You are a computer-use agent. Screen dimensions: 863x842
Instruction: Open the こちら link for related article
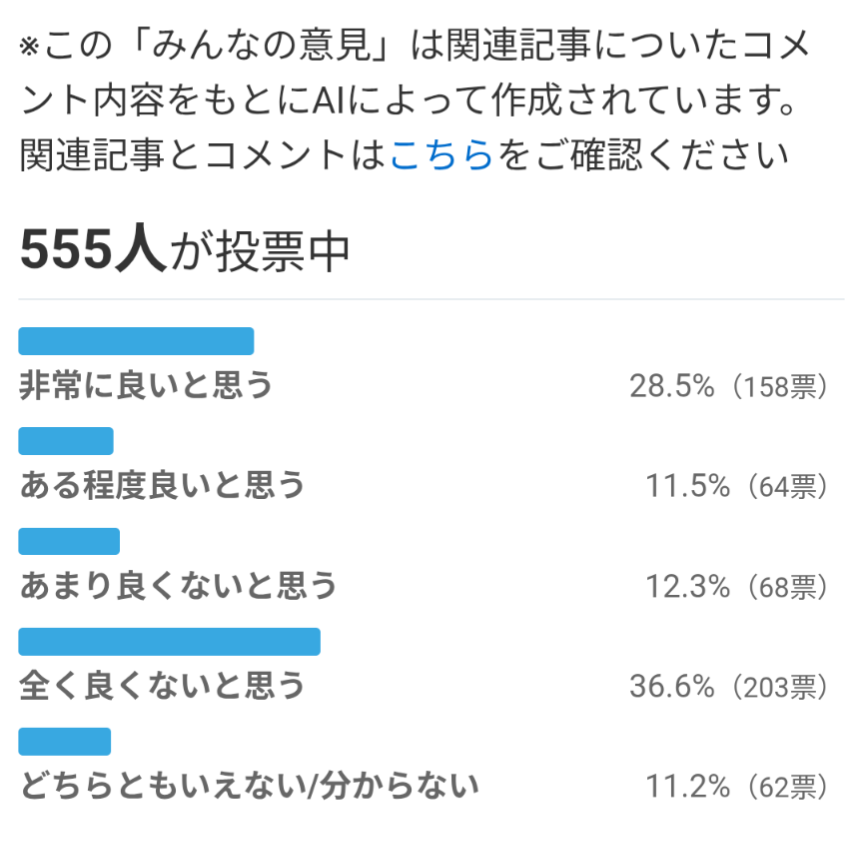[441, 155]
